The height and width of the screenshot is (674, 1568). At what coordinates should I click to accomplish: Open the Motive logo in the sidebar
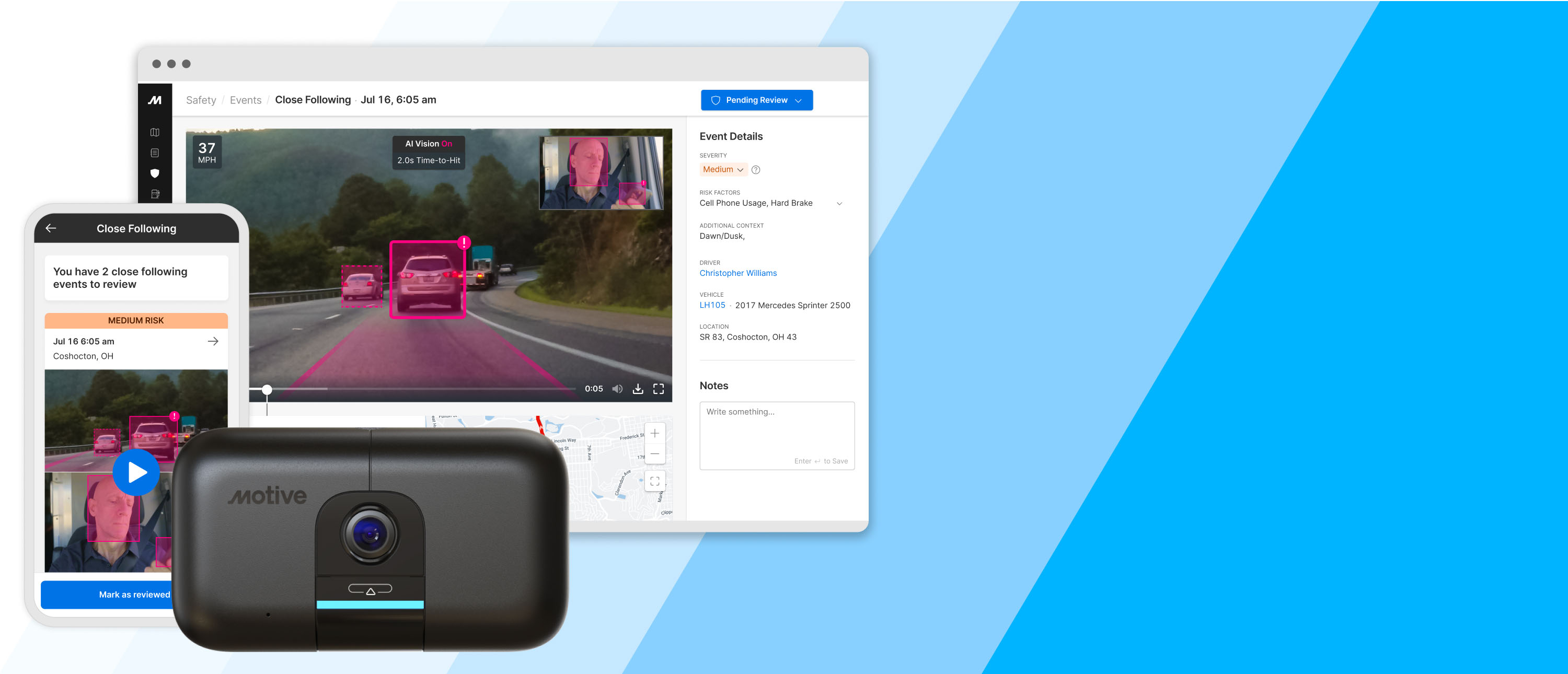(x=155, y=100)
